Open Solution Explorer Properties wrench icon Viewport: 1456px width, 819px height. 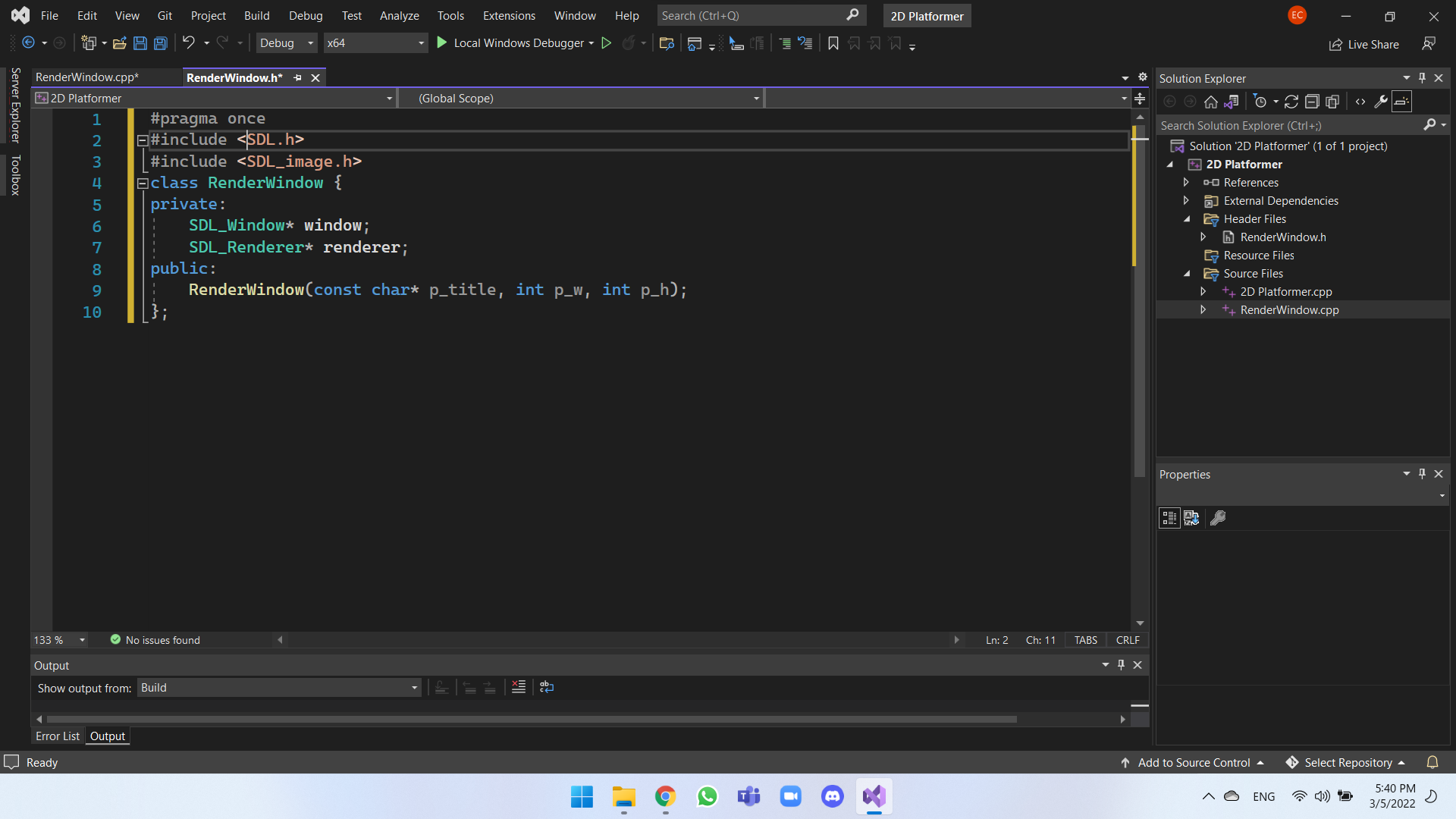pyautogui.click(x=1381, y=102)
